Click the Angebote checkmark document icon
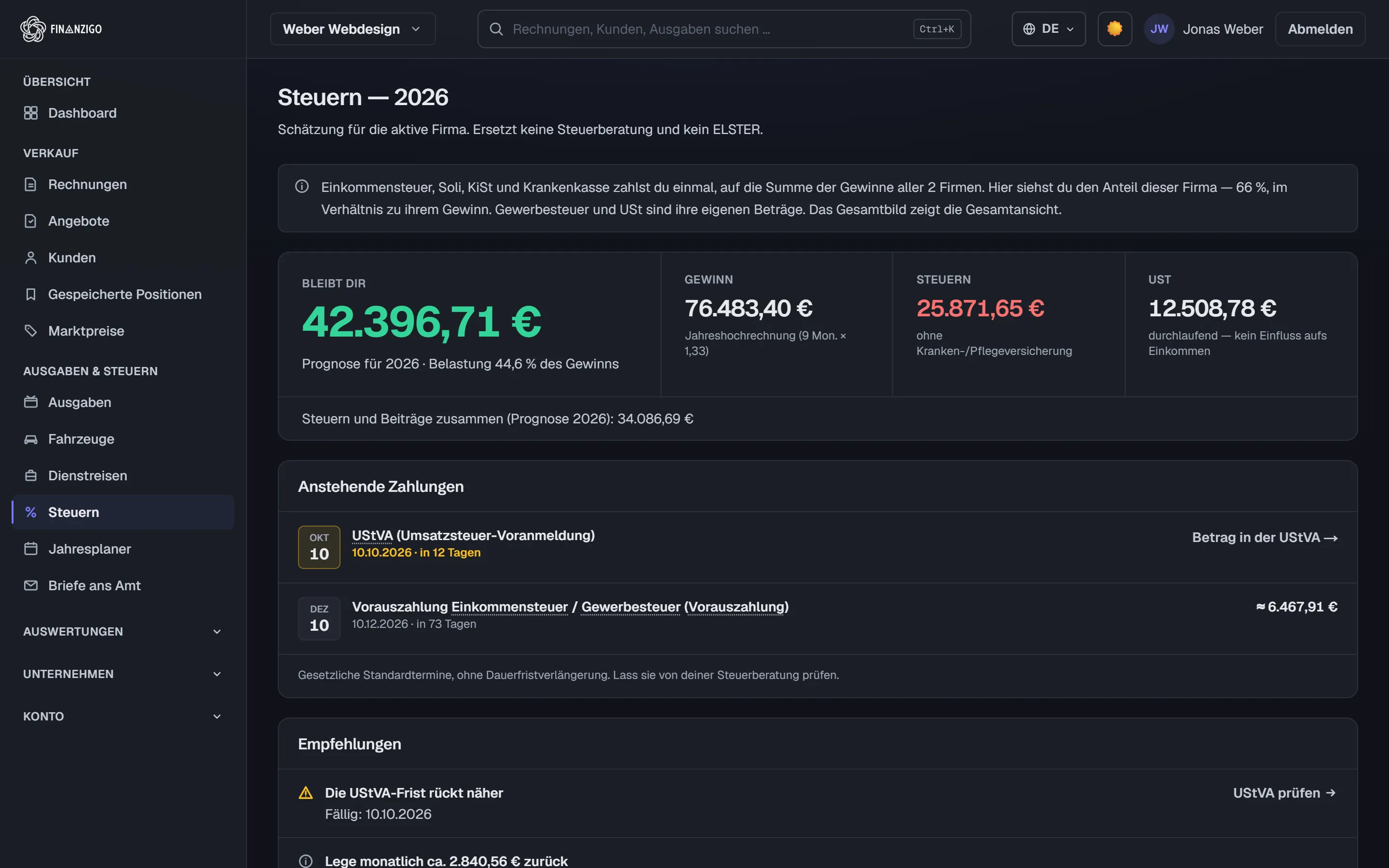 click(31, 221)
